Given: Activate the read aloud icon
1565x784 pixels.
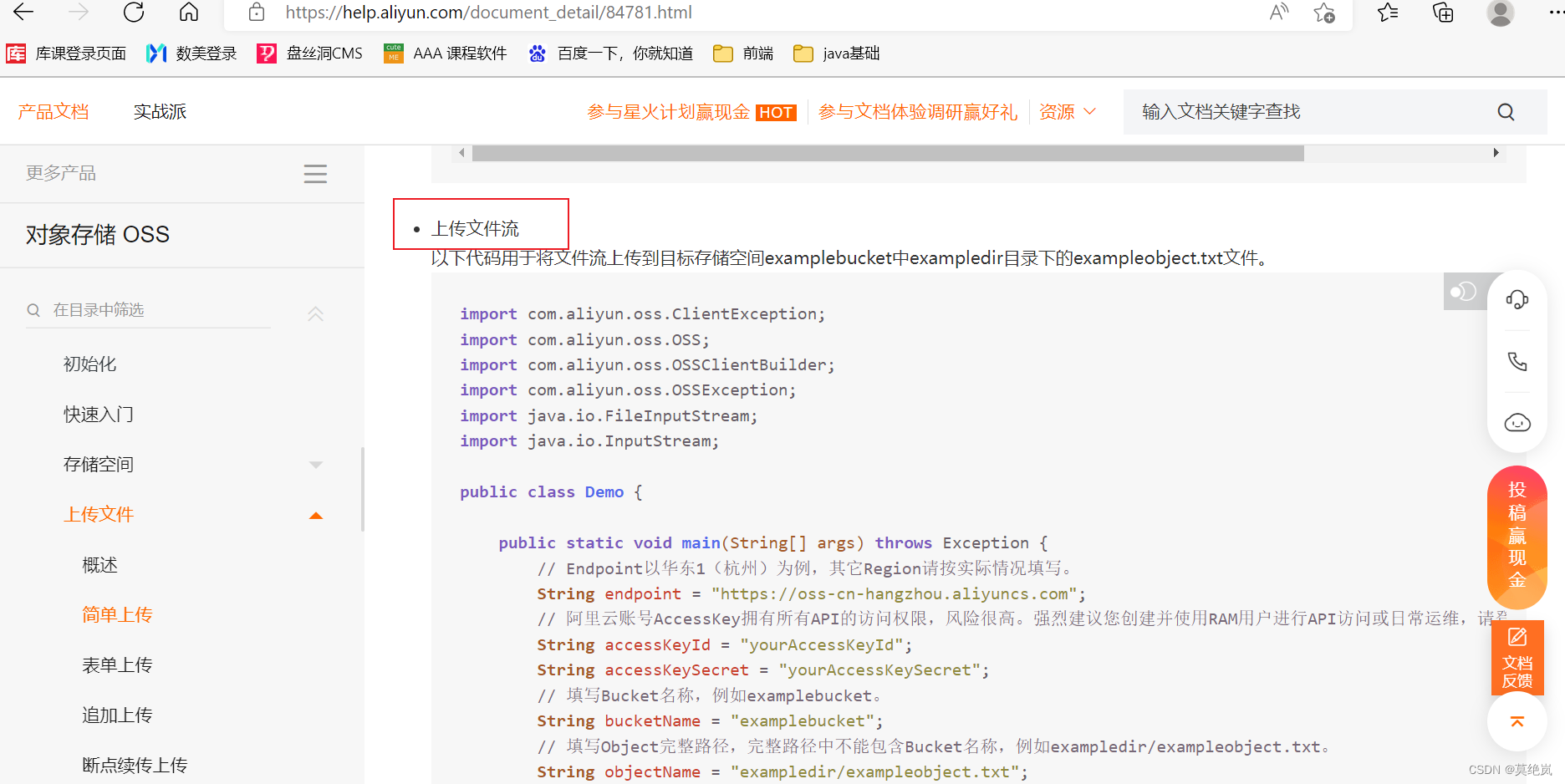Looking at the screenshot, I should pos(1278,12).
